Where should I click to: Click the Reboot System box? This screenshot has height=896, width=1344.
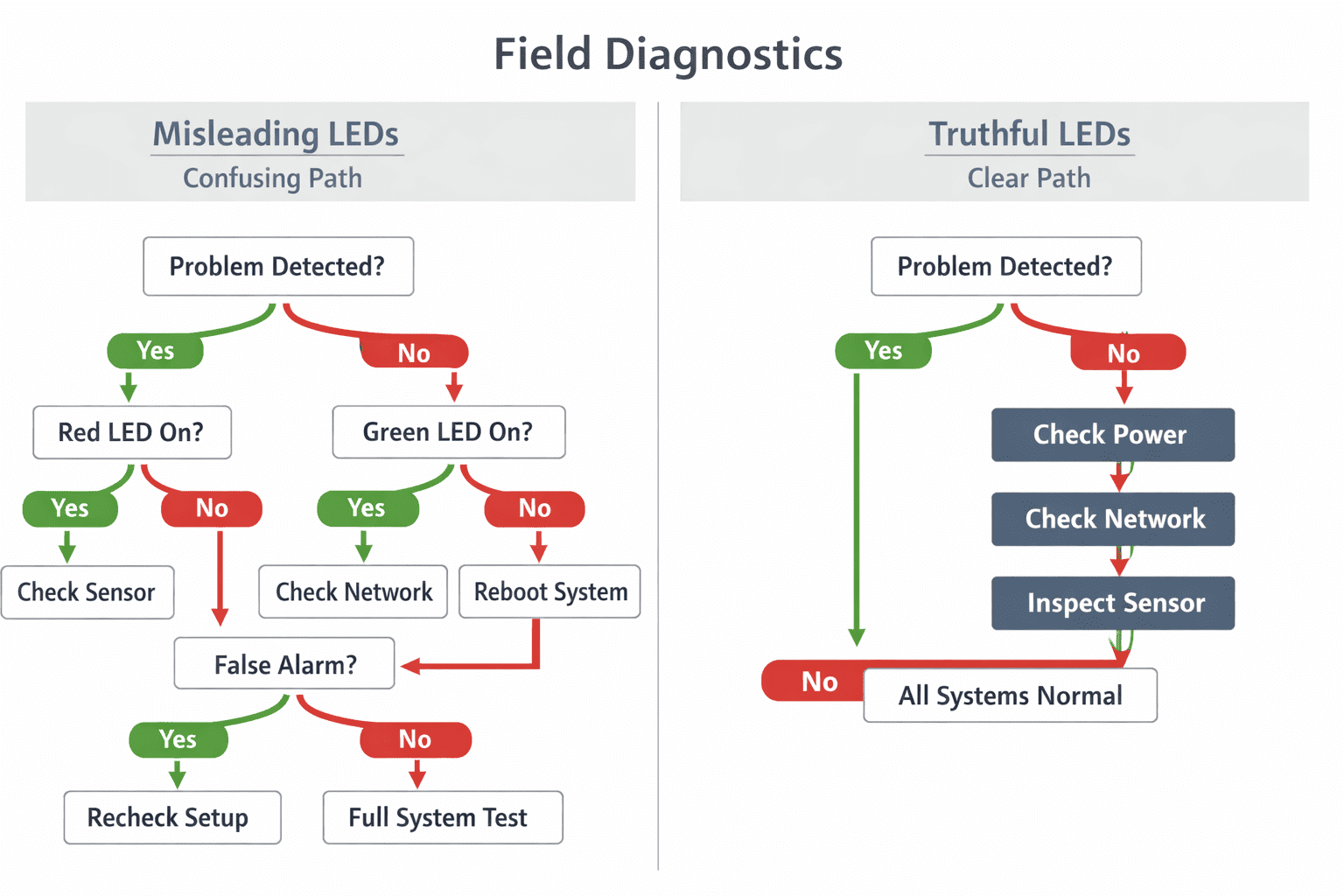pyautogui.click(x=549, y=592)
